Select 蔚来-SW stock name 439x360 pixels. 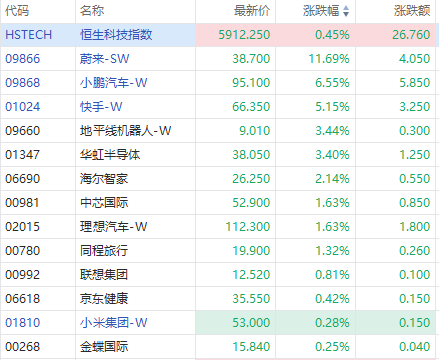[104, 59]
